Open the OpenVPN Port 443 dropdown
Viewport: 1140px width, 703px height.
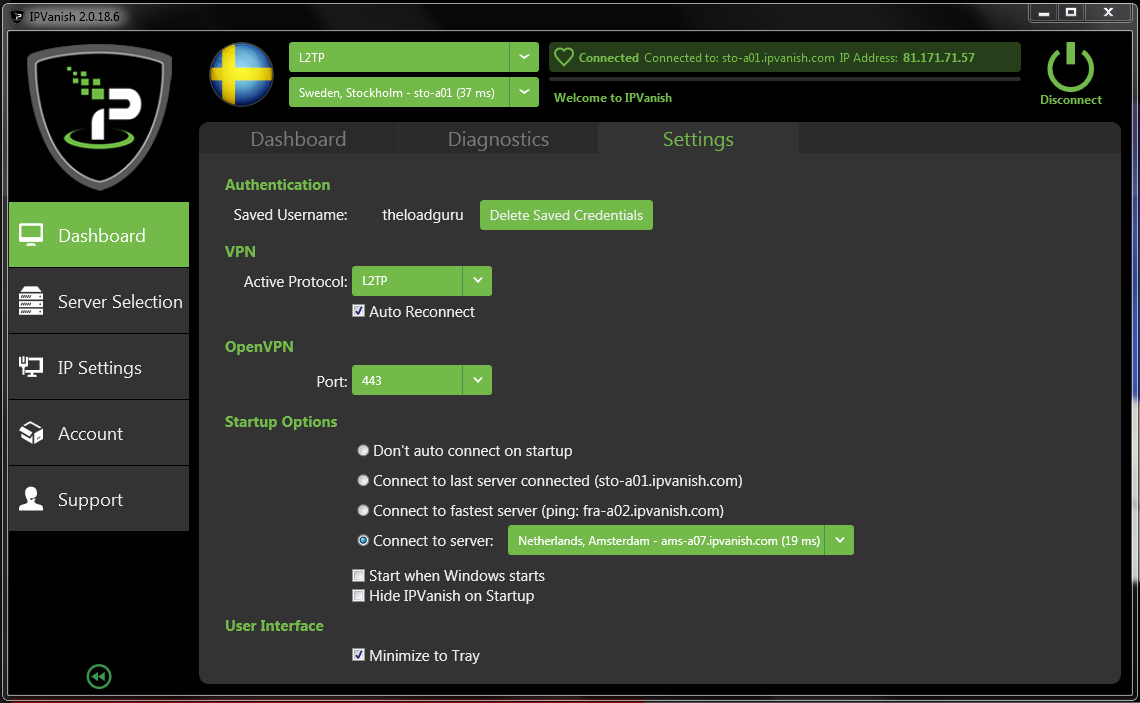point(422,380)
